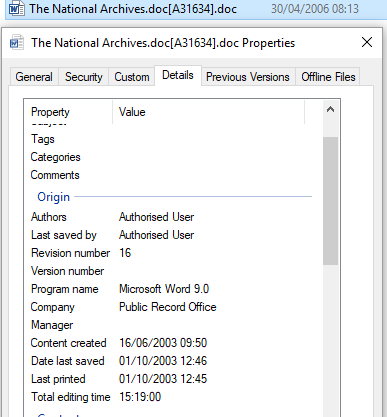This screenshot has width=387, height=417.
Task: Switch to the Offline Files tab
Action: click(x=328, y=77)
